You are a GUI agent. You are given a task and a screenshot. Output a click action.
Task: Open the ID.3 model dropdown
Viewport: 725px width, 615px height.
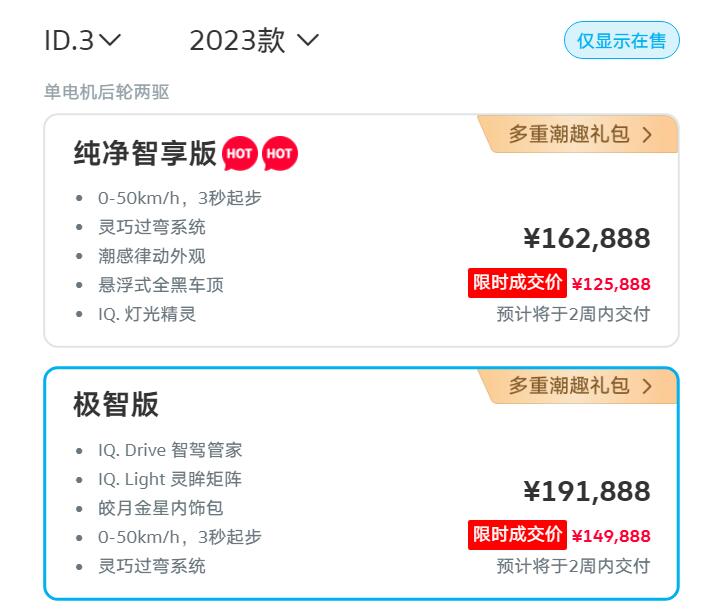point(83,41)
